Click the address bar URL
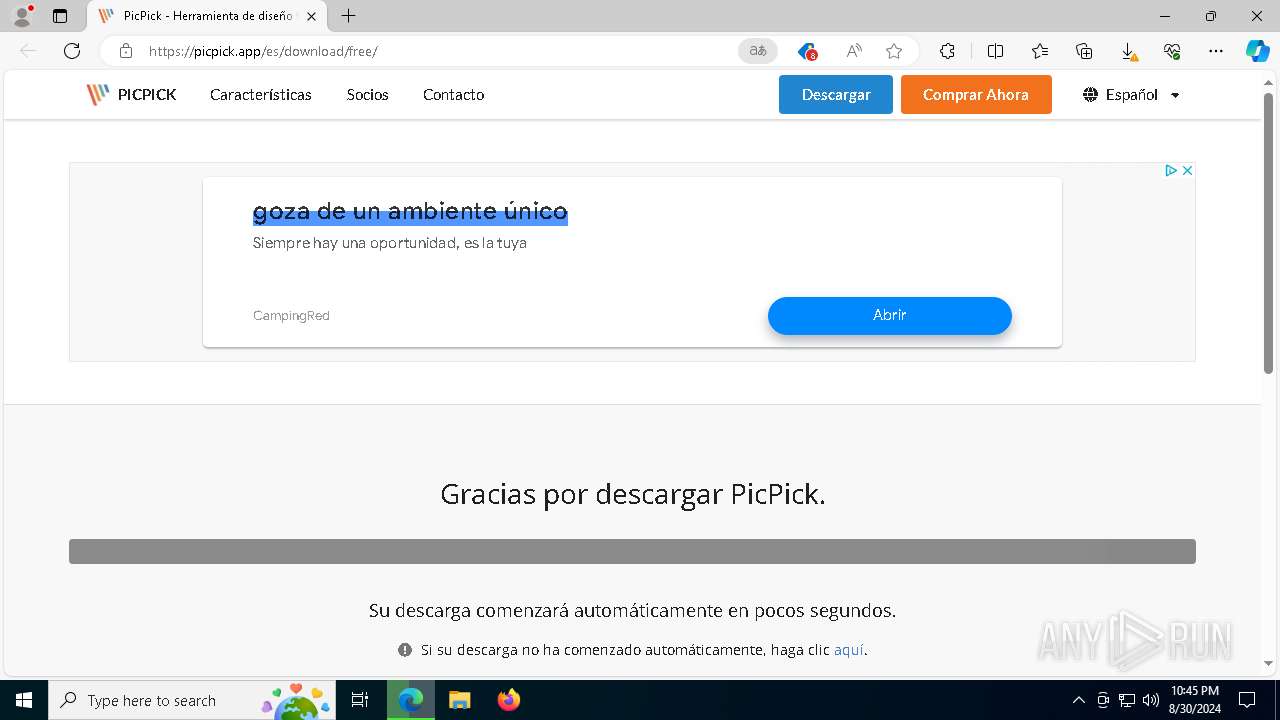1280x720 pixels. 263,51
